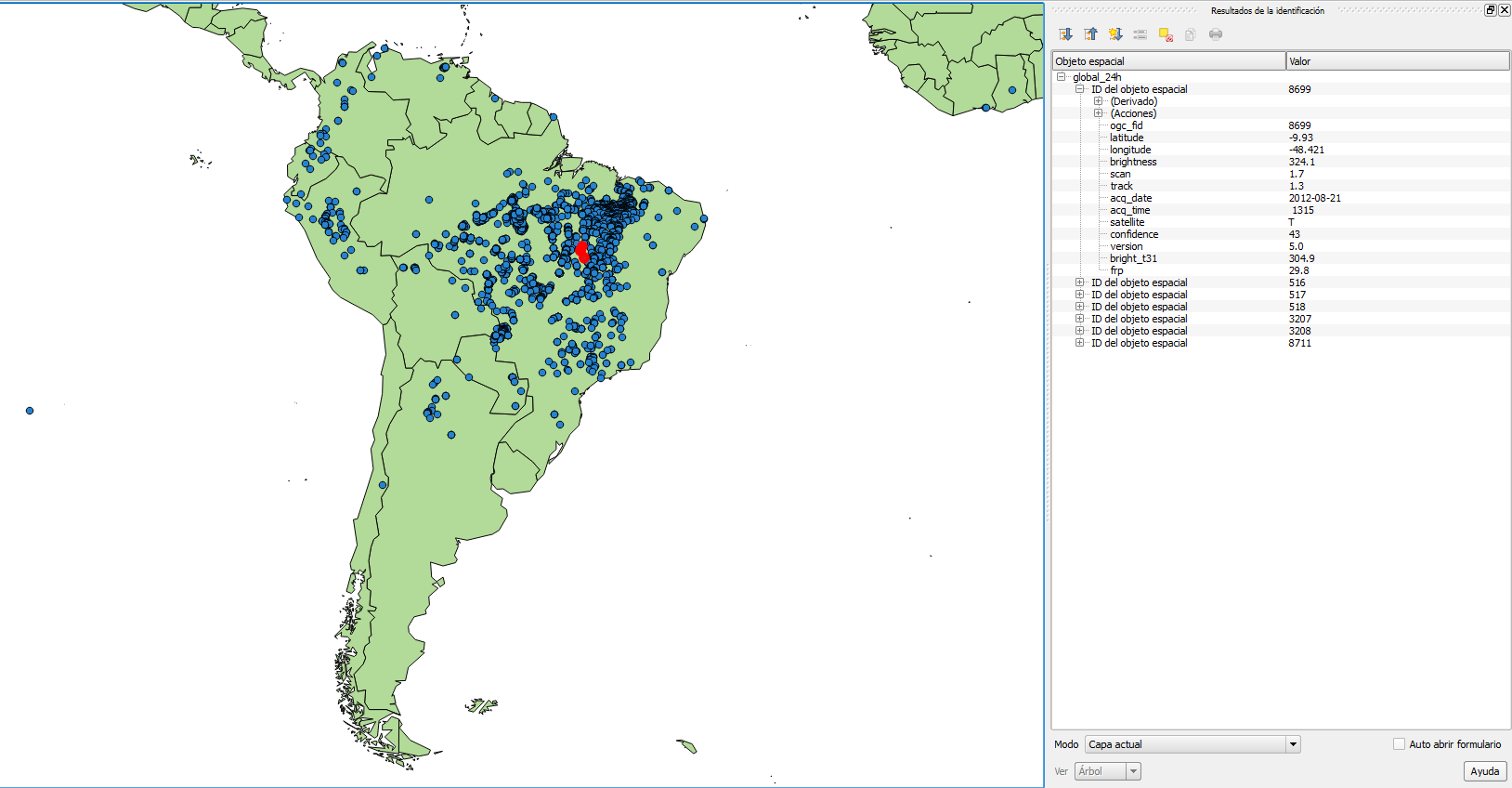Click Expand new results by default icon
The image size is (1512, 788).
1115,34
